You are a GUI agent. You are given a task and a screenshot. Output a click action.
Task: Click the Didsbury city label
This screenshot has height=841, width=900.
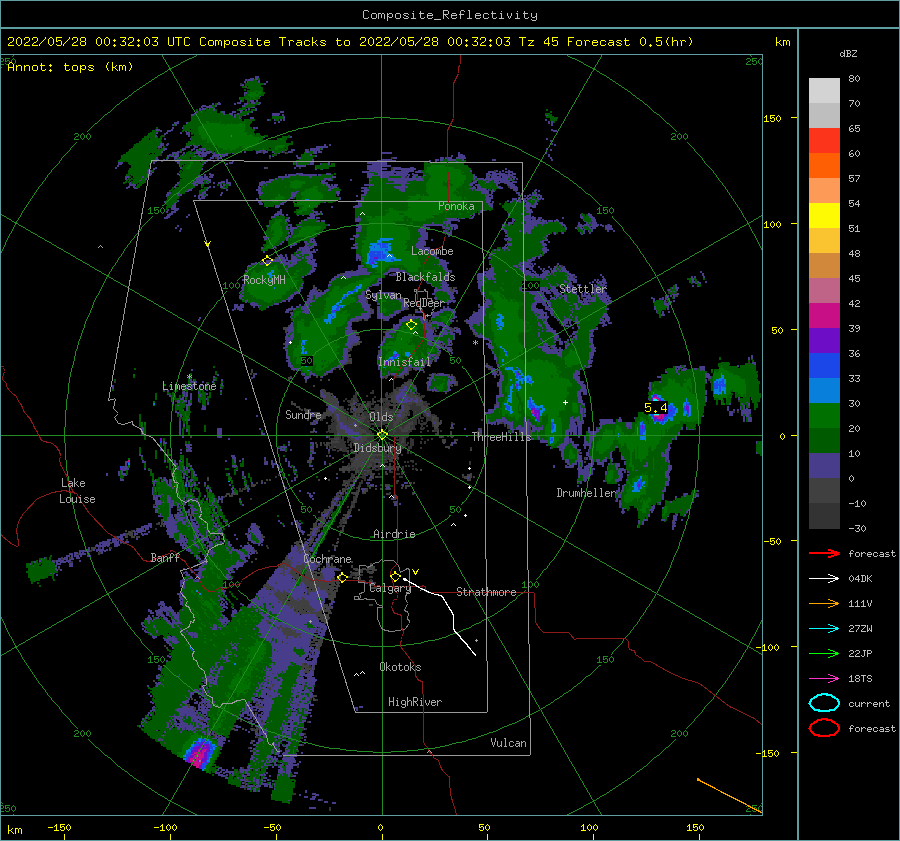coord(377,448)
